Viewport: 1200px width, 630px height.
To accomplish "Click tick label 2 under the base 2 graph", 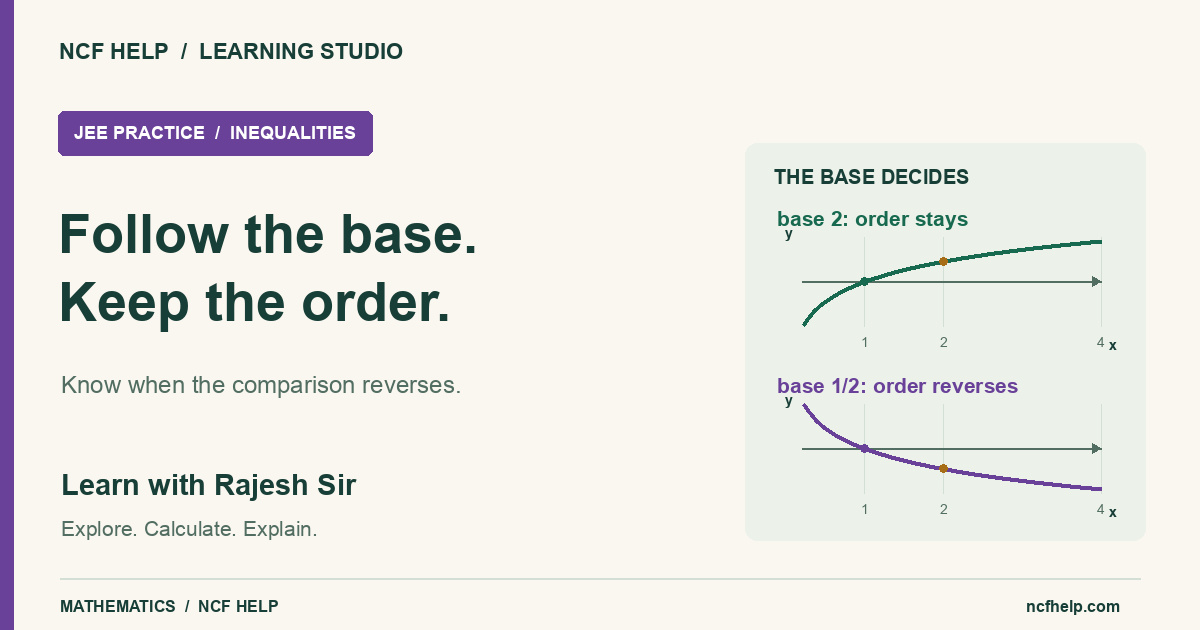I will pyautogui.click(x=943, y=342).
